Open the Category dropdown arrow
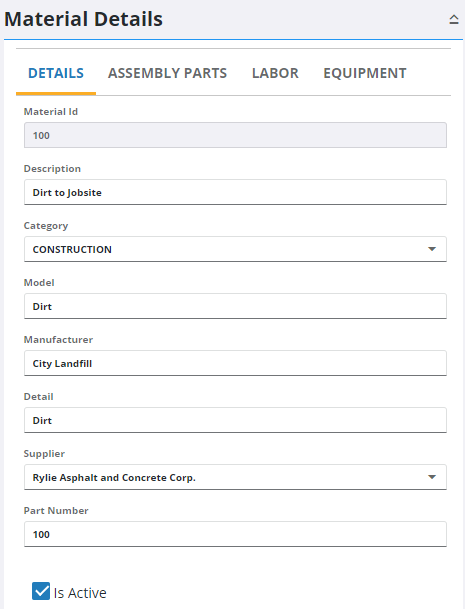Image resolution: width=465 pixels, height=609 pixels. click(x=432, y=249)
